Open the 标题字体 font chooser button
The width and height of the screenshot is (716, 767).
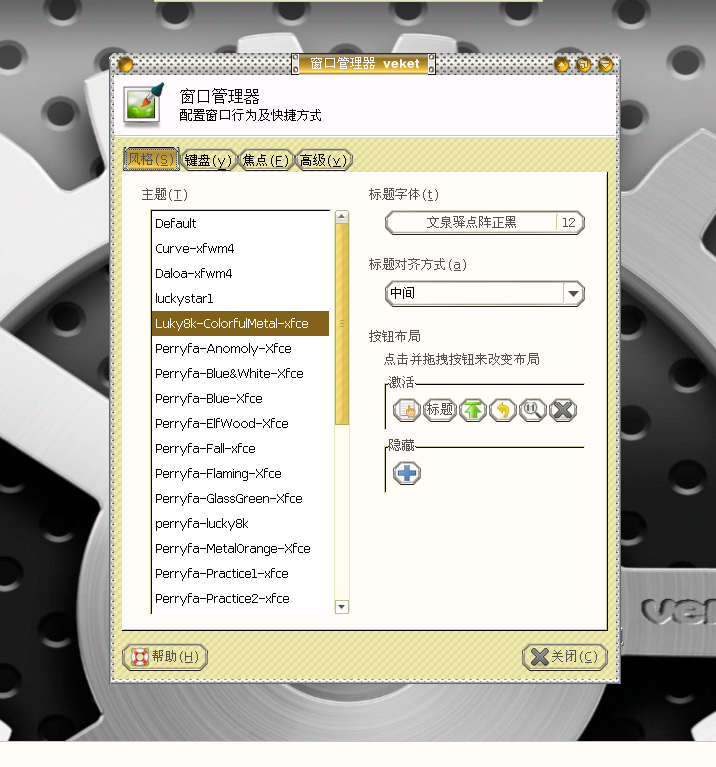pos(485,223)
